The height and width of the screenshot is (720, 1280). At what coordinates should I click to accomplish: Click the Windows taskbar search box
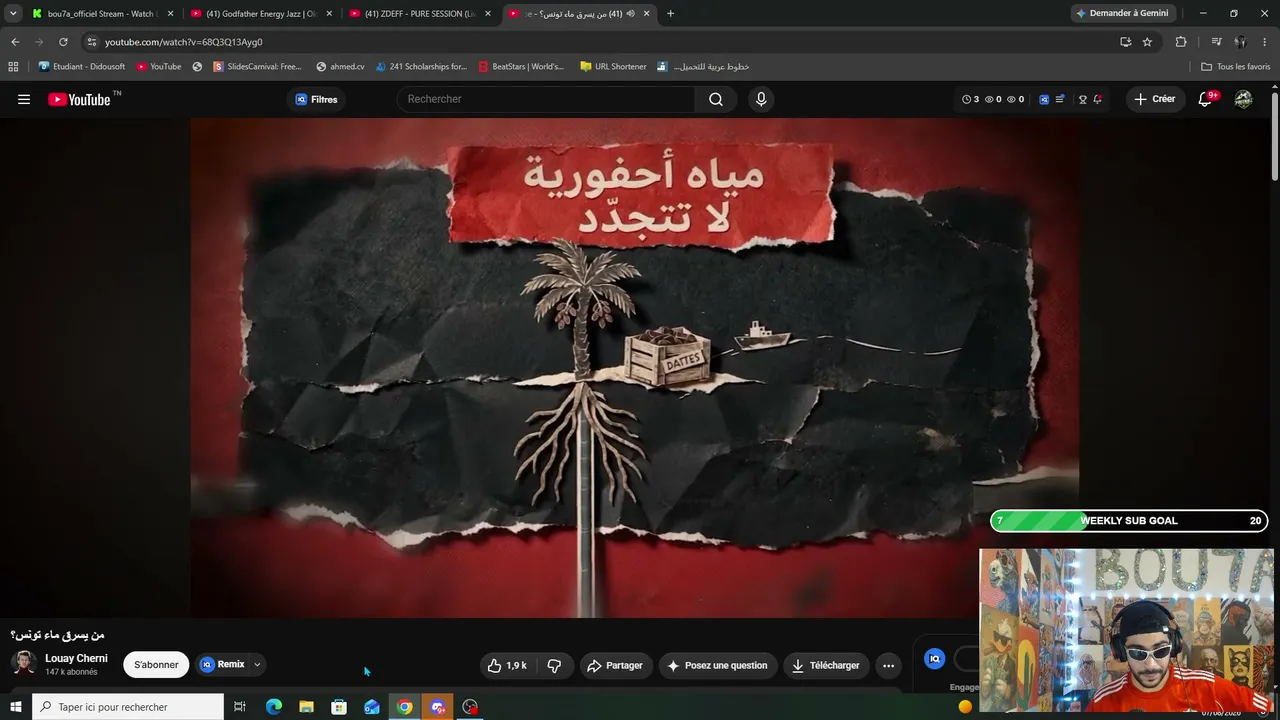tap(128, 707)
